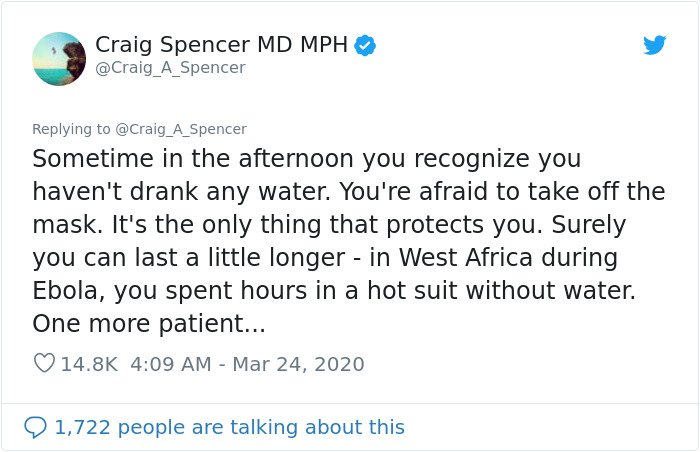The height and width of the screenshot is (452, 700).
Task: Like the tweet with the heart icon
Action: (44, 363)
